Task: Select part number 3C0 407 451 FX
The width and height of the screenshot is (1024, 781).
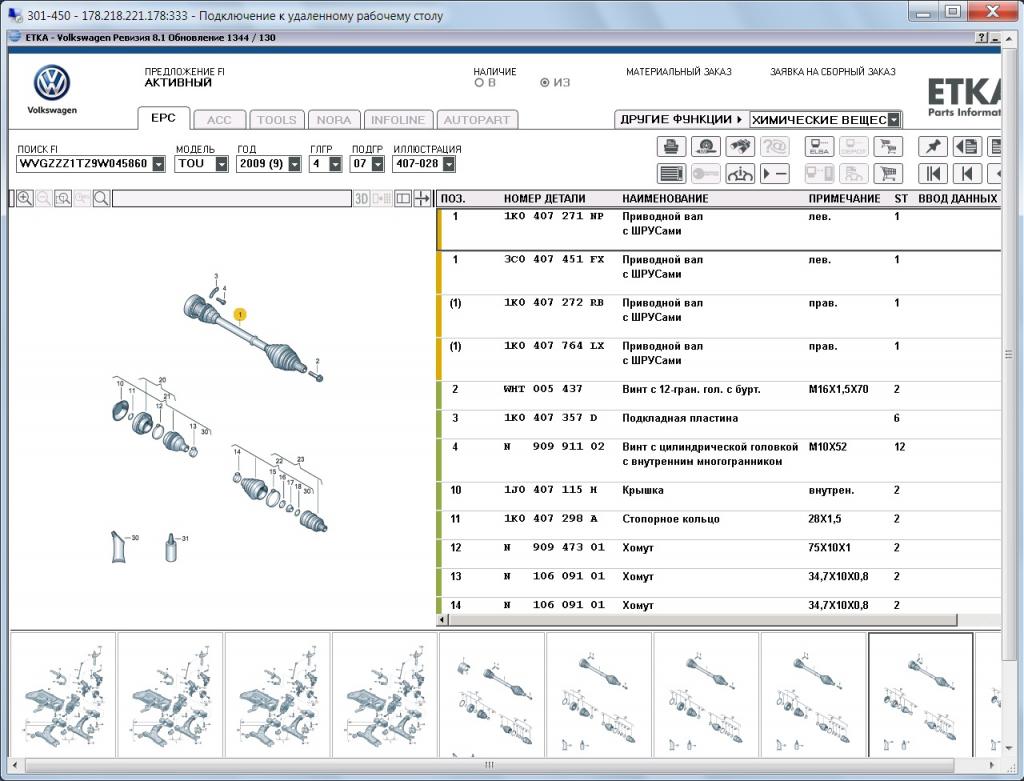Action: [554, 259]
